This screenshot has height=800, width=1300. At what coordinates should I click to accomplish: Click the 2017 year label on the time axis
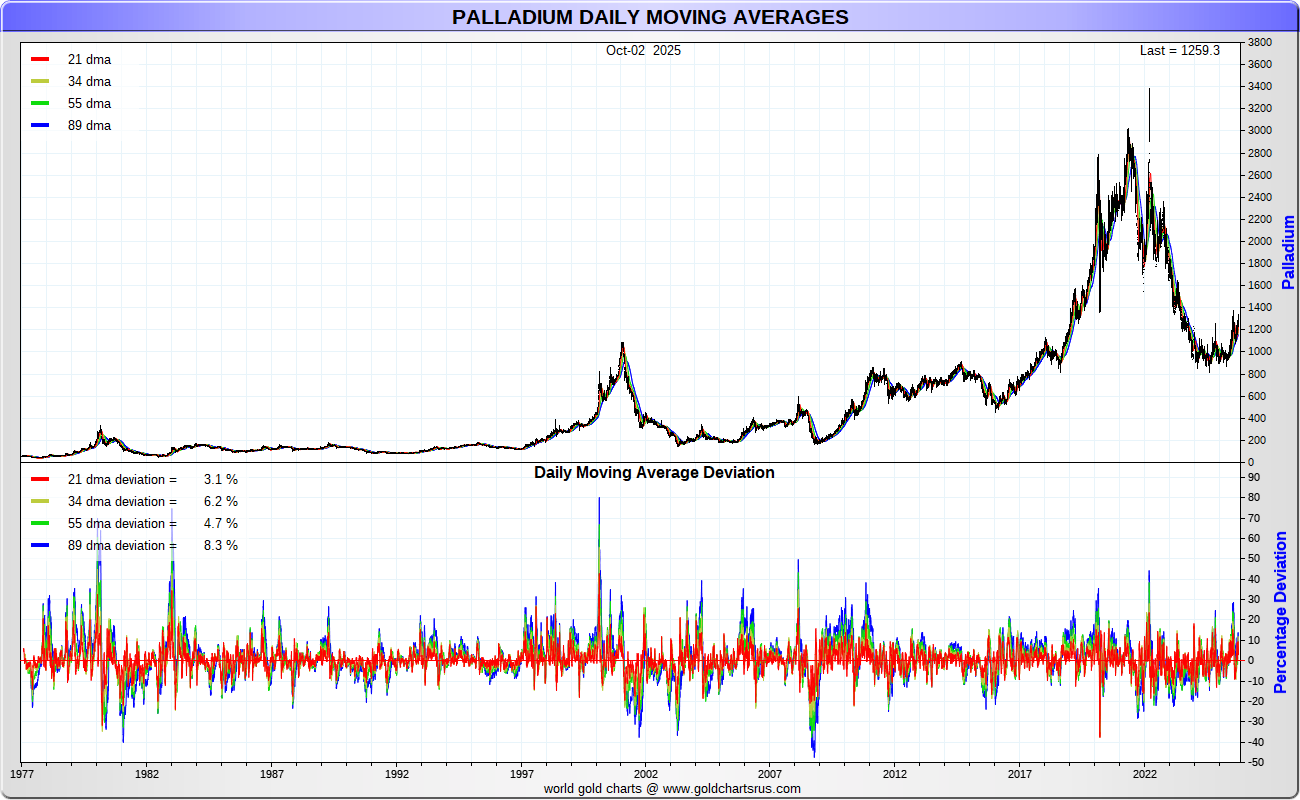point(1020,774)
